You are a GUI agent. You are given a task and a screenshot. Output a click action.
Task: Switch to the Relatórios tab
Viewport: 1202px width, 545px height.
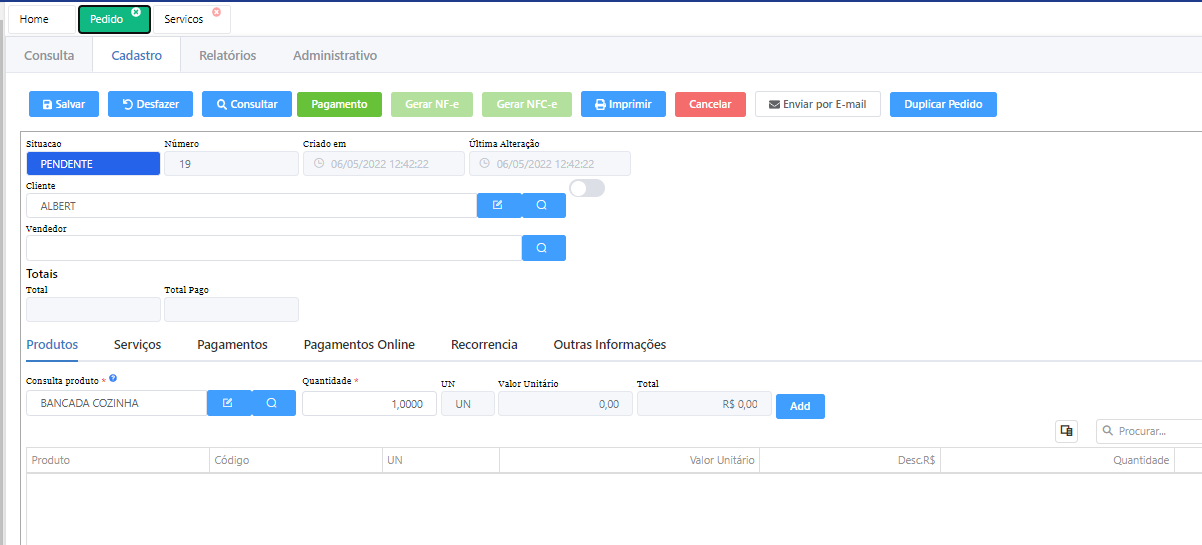point(227,56)
